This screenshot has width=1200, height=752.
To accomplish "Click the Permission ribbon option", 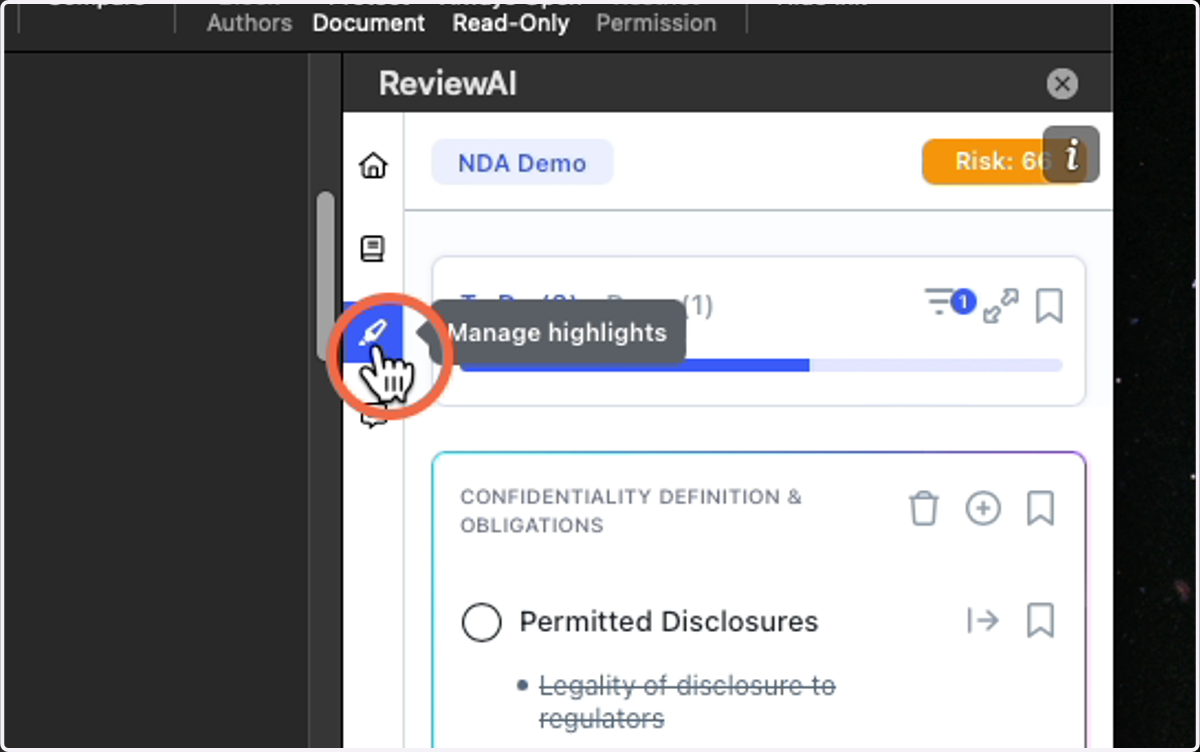I will [x=656, y=23].
